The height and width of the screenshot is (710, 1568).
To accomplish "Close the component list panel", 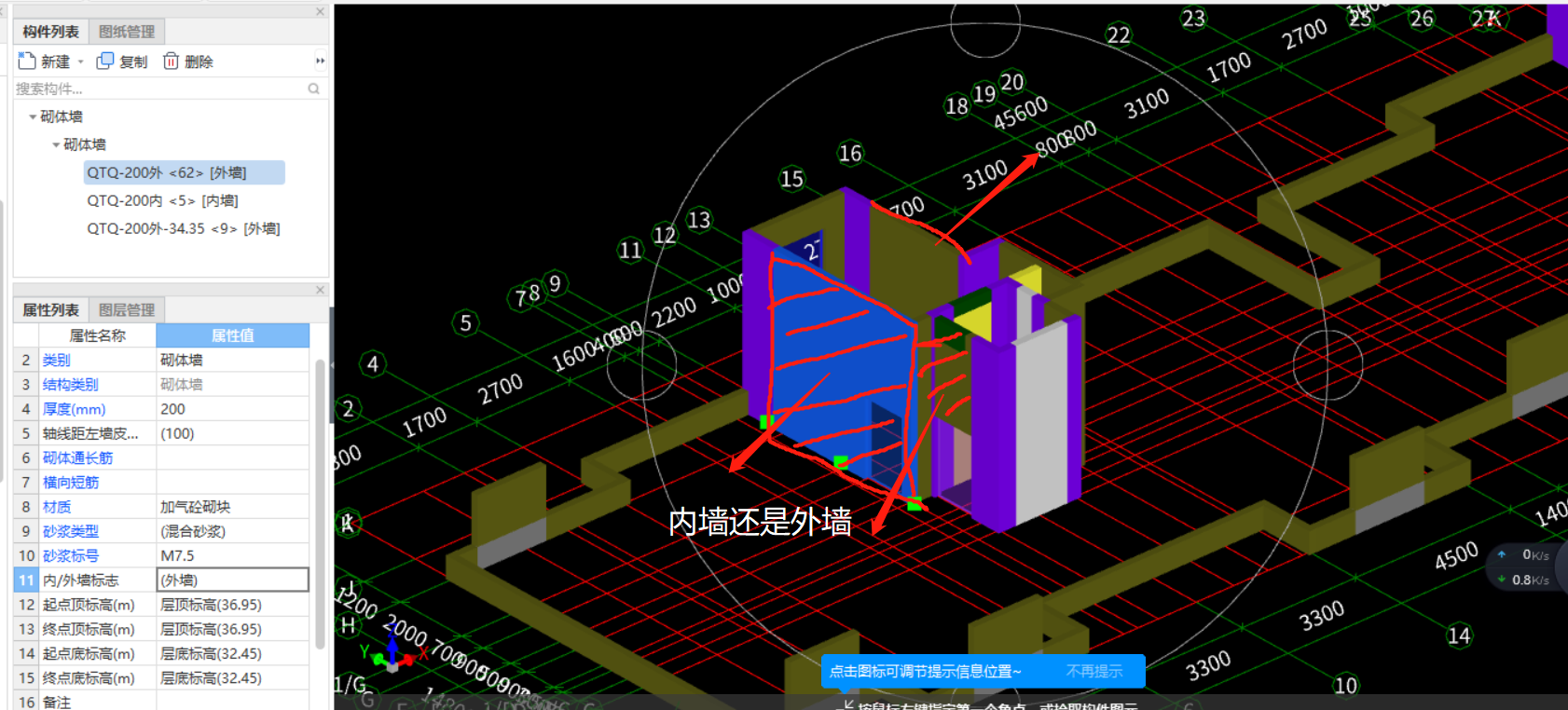I will pos(320,12).
